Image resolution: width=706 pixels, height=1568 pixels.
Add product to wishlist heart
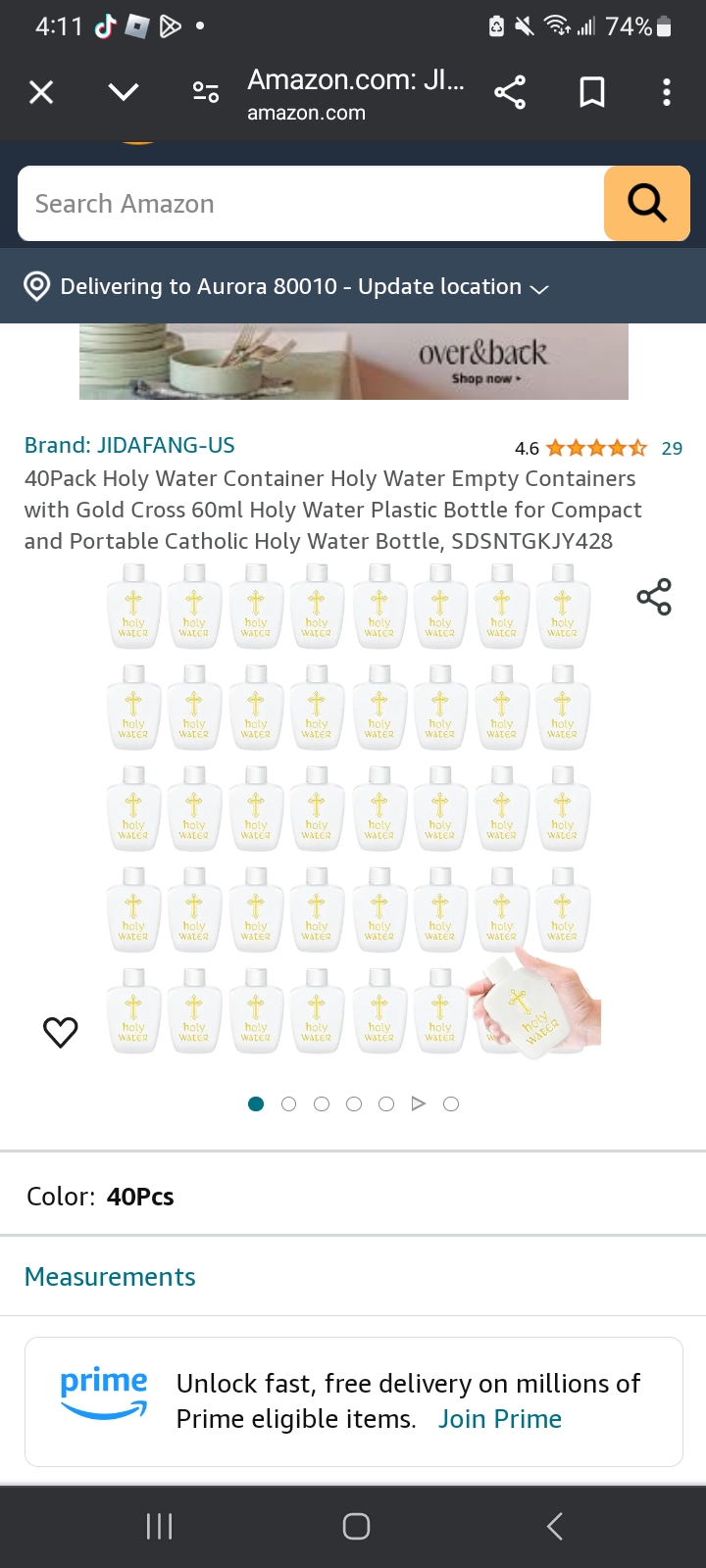[x=61, y=1031]
